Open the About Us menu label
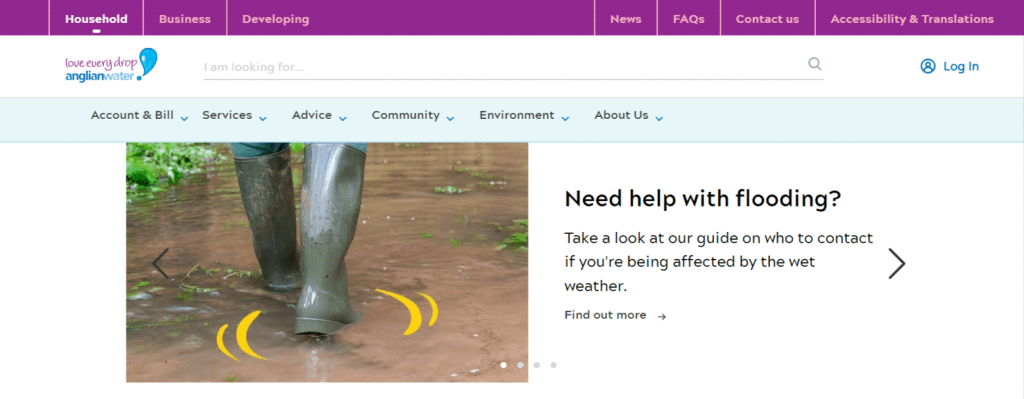The width and height of the screenshot is (1024, 399). (x=621, y=115)
